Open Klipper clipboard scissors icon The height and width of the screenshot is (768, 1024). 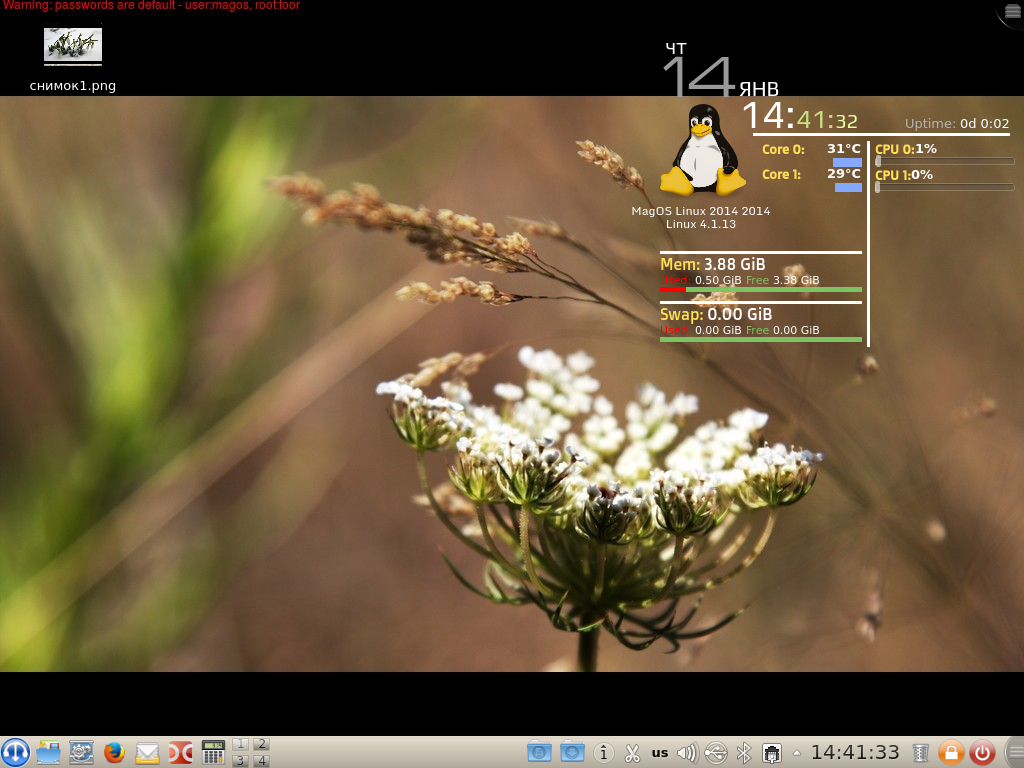pyautogui.click(x=632, y=753)
